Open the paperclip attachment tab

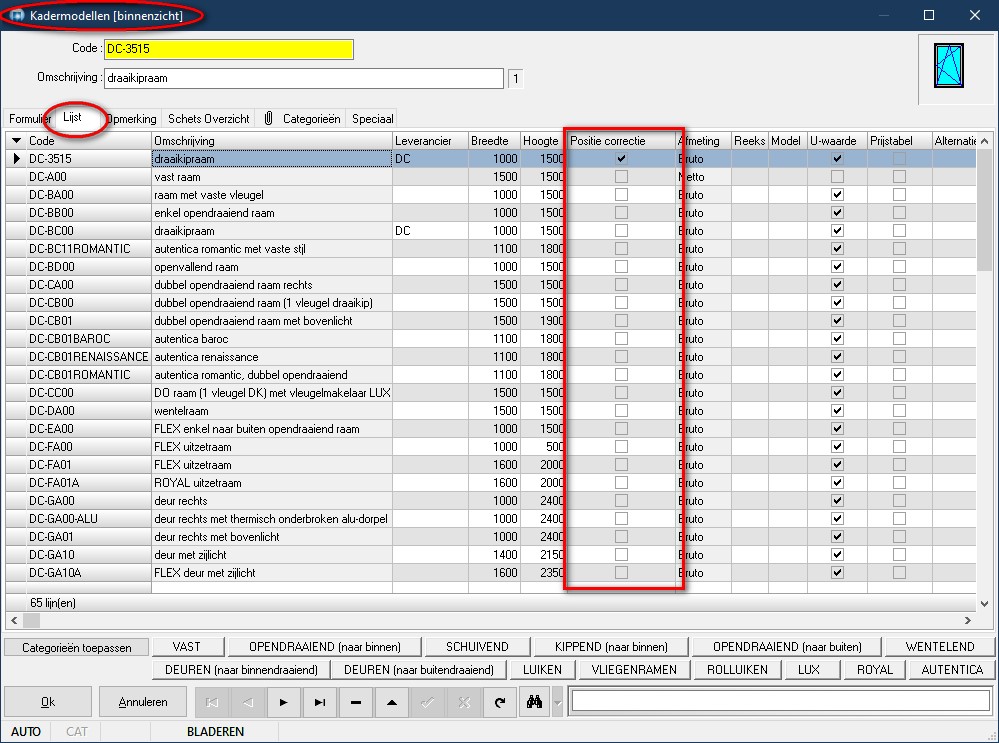pyautogui.click(x=268, y=119)
